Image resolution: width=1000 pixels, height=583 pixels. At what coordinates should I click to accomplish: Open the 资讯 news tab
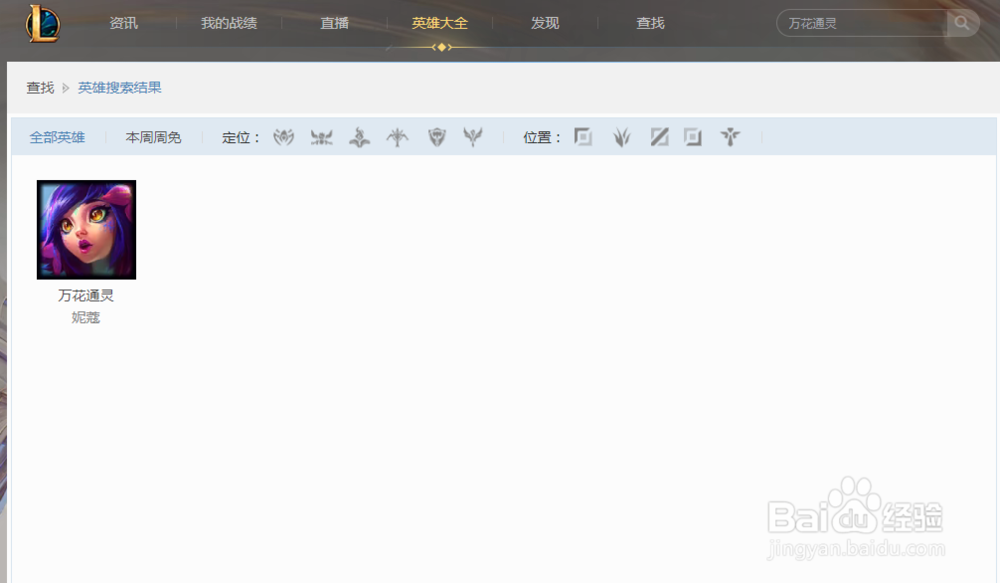(x=123, y=24)
